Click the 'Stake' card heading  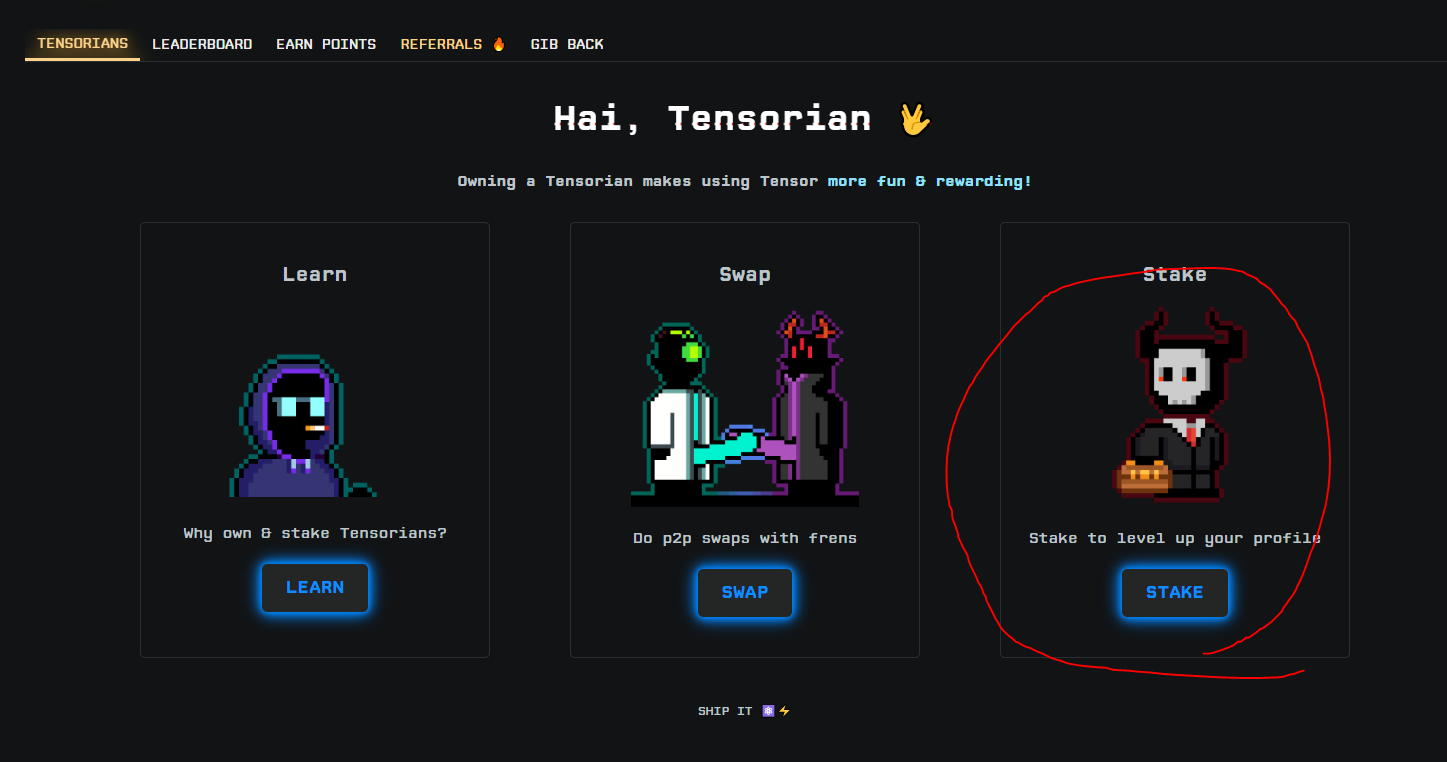coord(1175,274)
